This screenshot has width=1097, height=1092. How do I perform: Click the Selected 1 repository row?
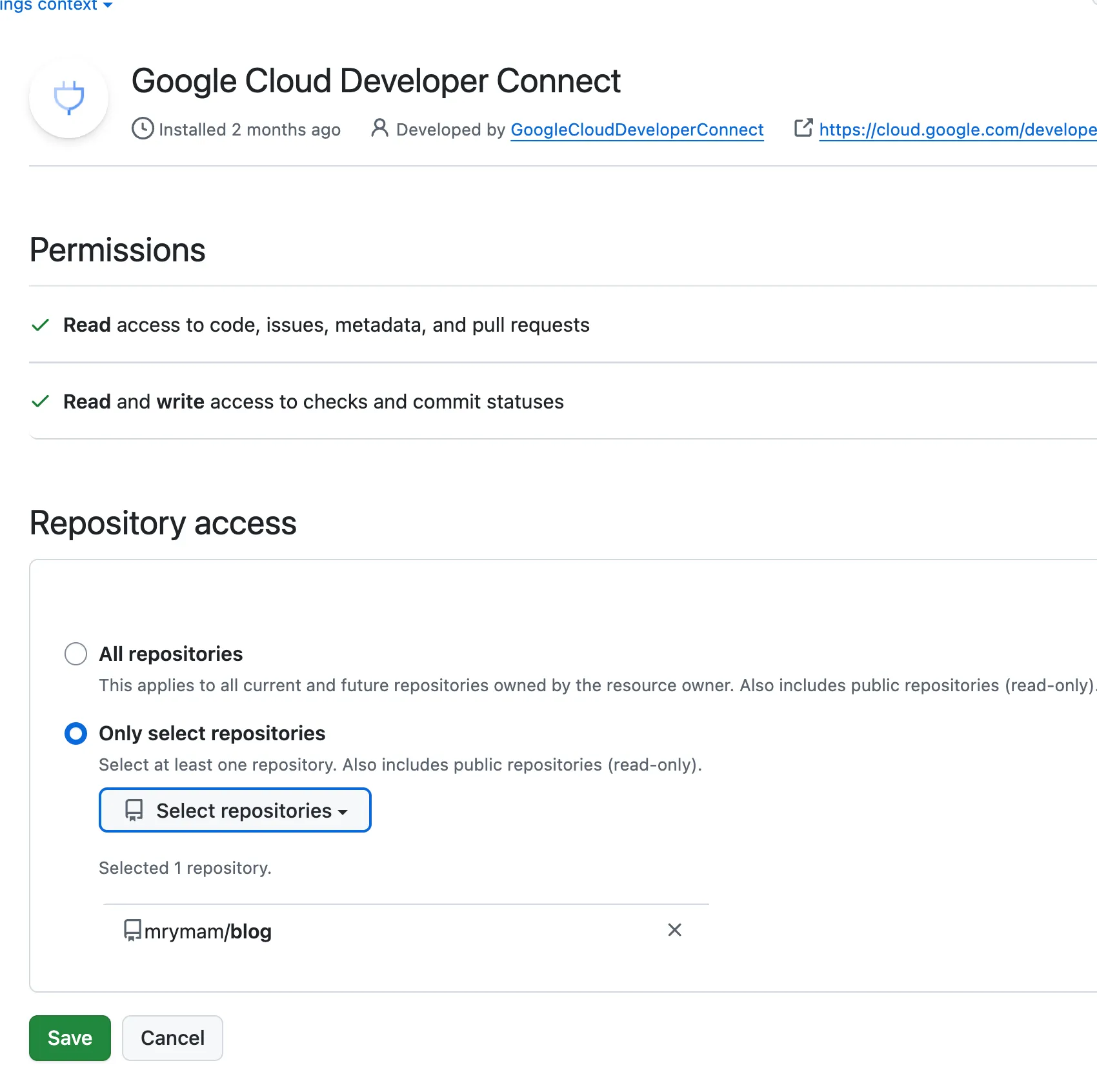(x=185, y=867)
